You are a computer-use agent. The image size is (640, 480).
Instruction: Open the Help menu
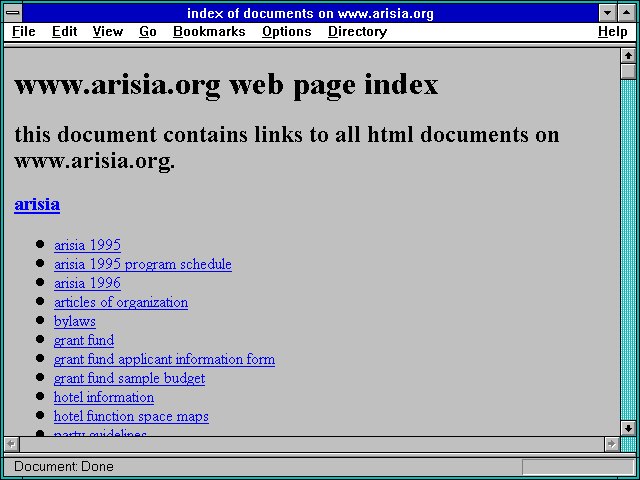click(613, 32)
